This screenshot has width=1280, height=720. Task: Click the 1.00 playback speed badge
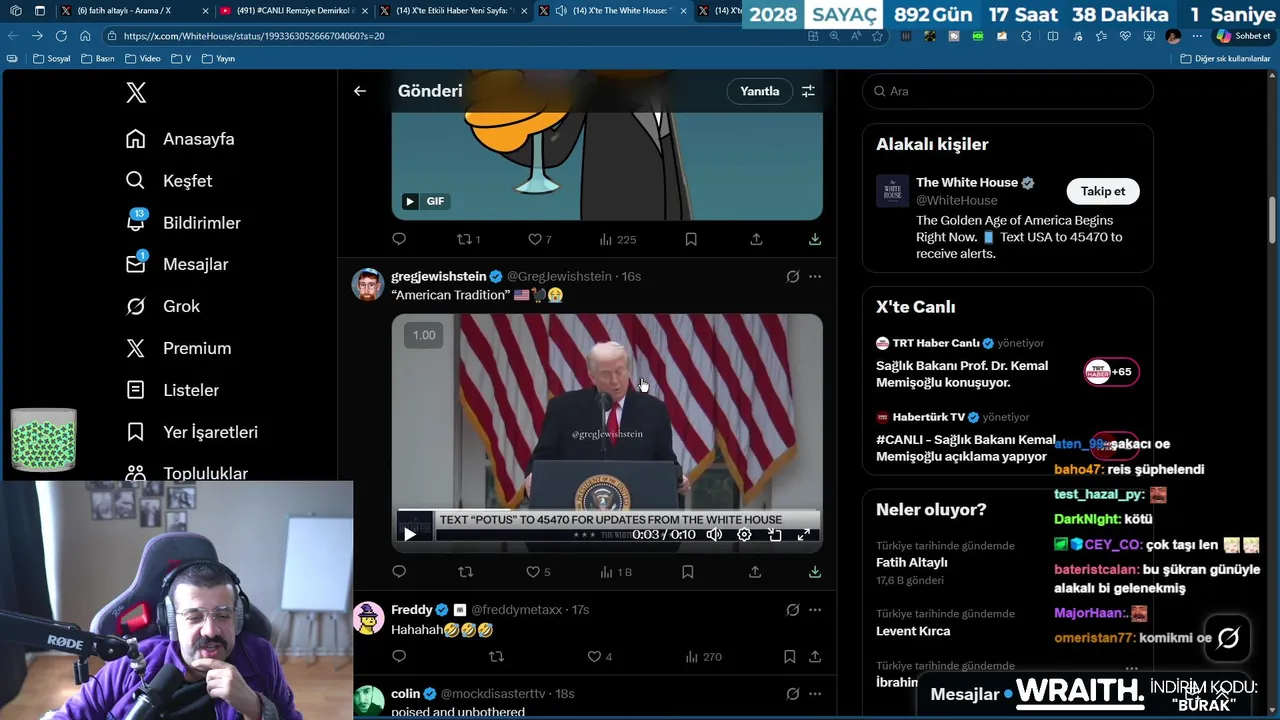[x=424, y=335]
